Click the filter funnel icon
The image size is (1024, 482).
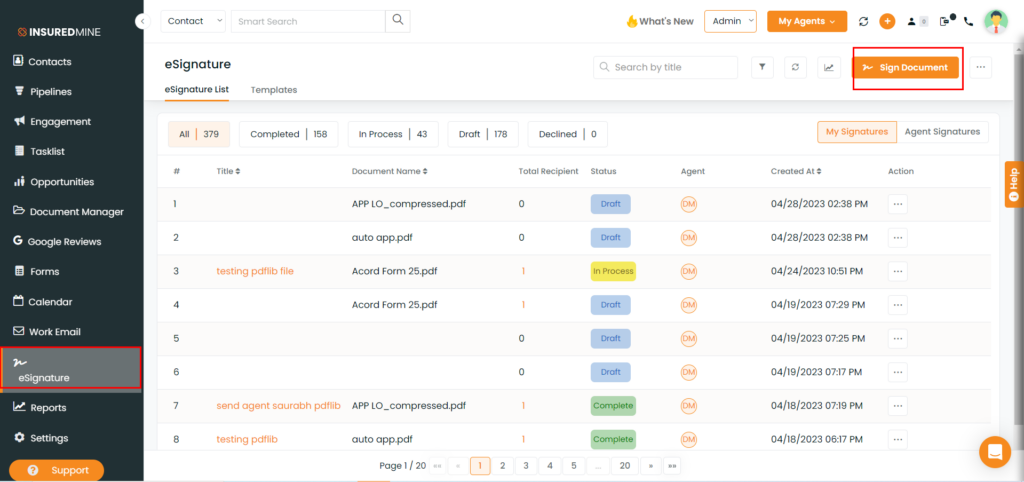click(x=762, y=67)
